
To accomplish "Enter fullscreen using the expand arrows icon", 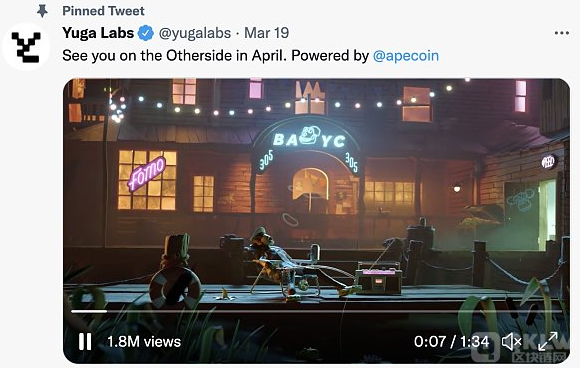I will (x=547, y=341).
